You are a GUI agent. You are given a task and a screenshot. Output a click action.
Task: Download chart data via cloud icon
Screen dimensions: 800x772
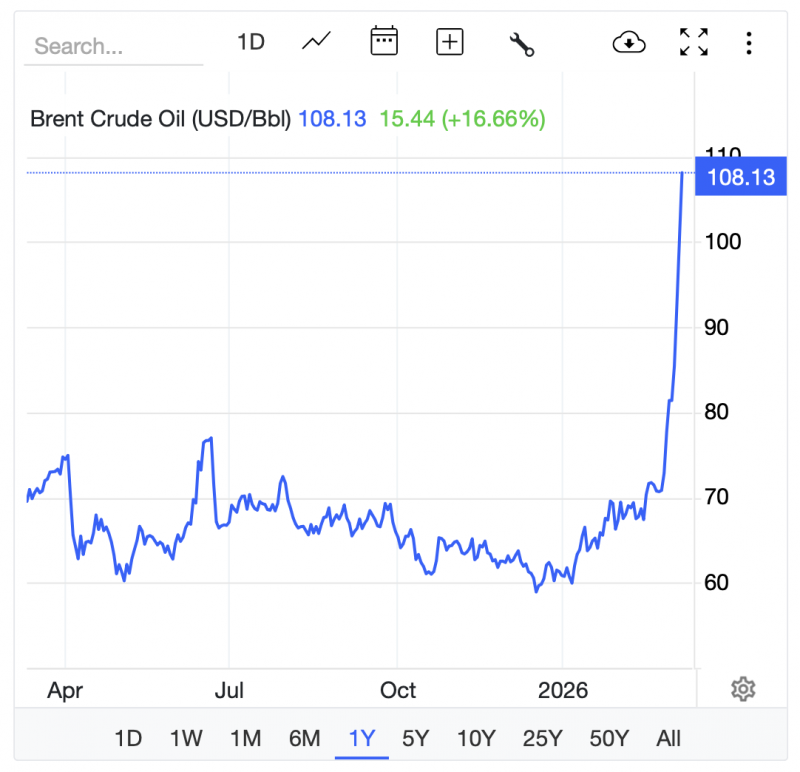click(628, 42)
